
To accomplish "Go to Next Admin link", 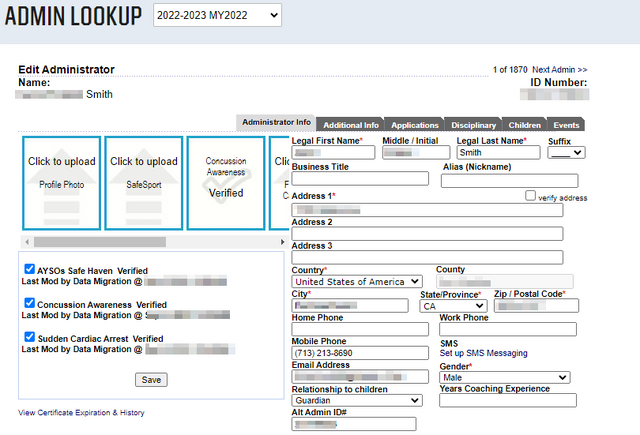I will pos(559,70).
